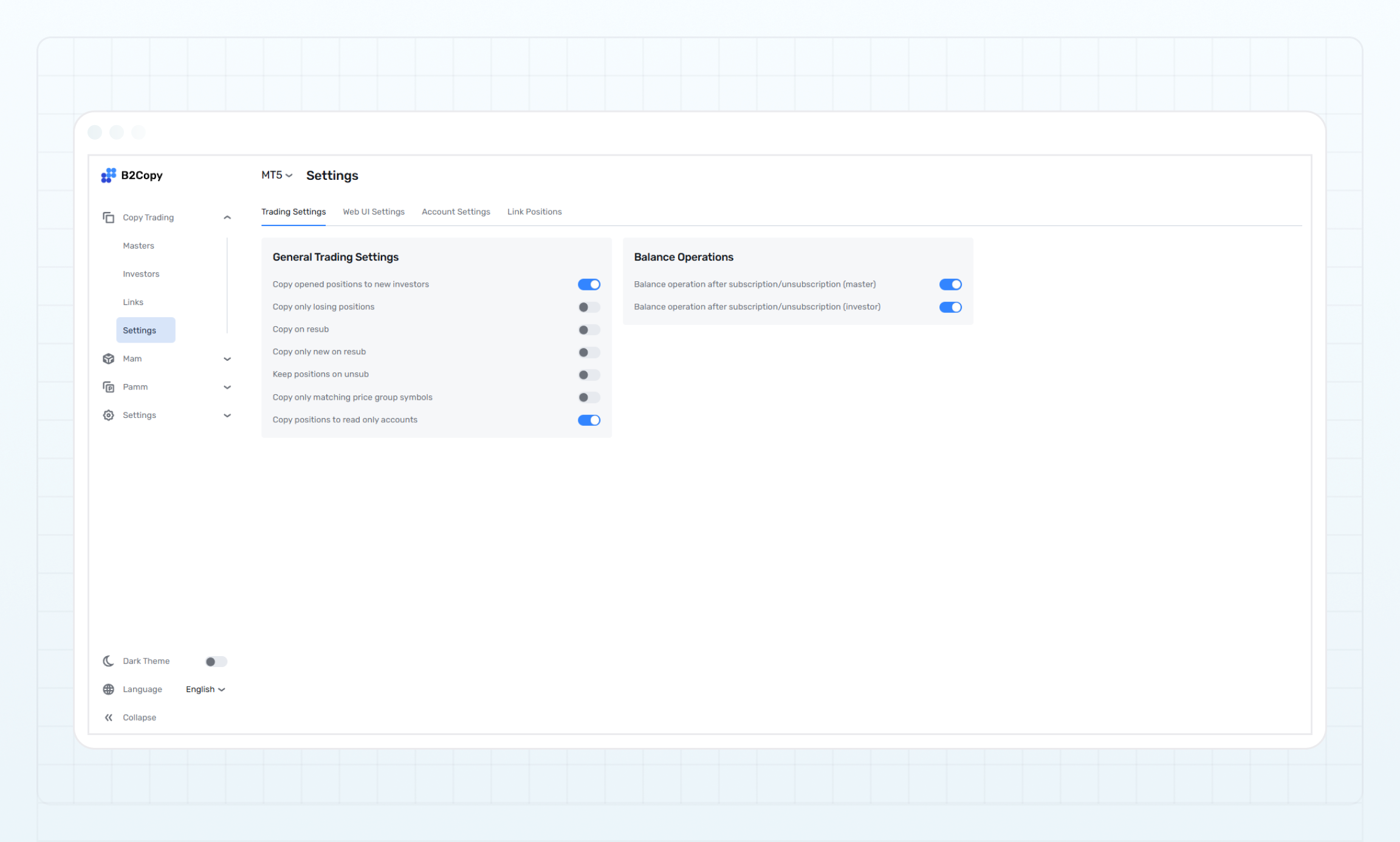Open the MT5 platform dropdown
The width and height of the screenshot is (1400, 842).
click(x=275, y=175)
